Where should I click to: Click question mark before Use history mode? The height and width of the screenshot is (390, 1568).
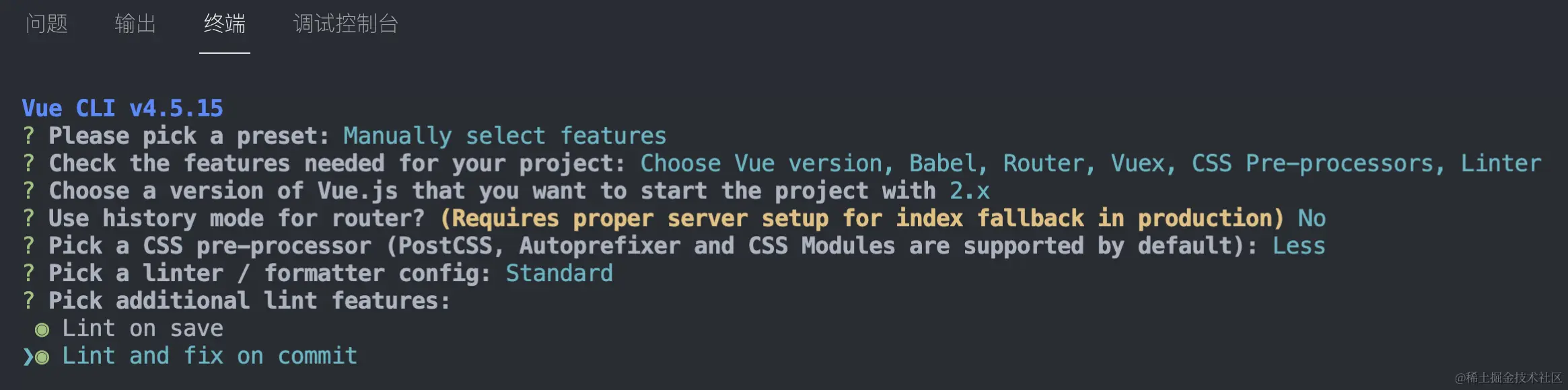[x=28, y=219]
